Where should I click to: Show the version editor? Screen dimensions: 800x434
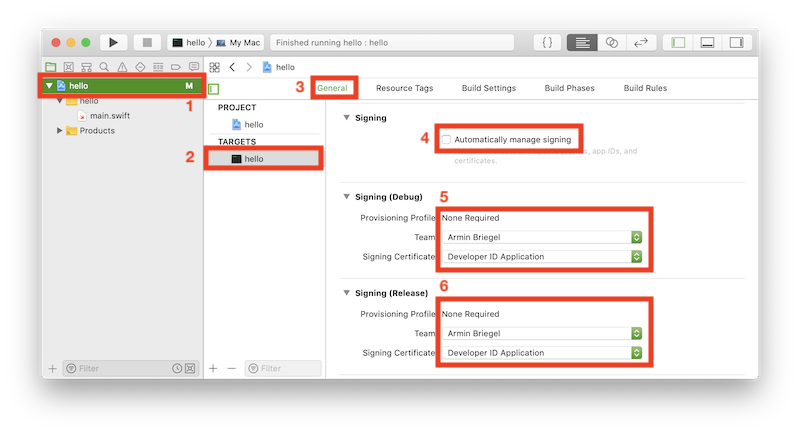click(x=641, y=42)
